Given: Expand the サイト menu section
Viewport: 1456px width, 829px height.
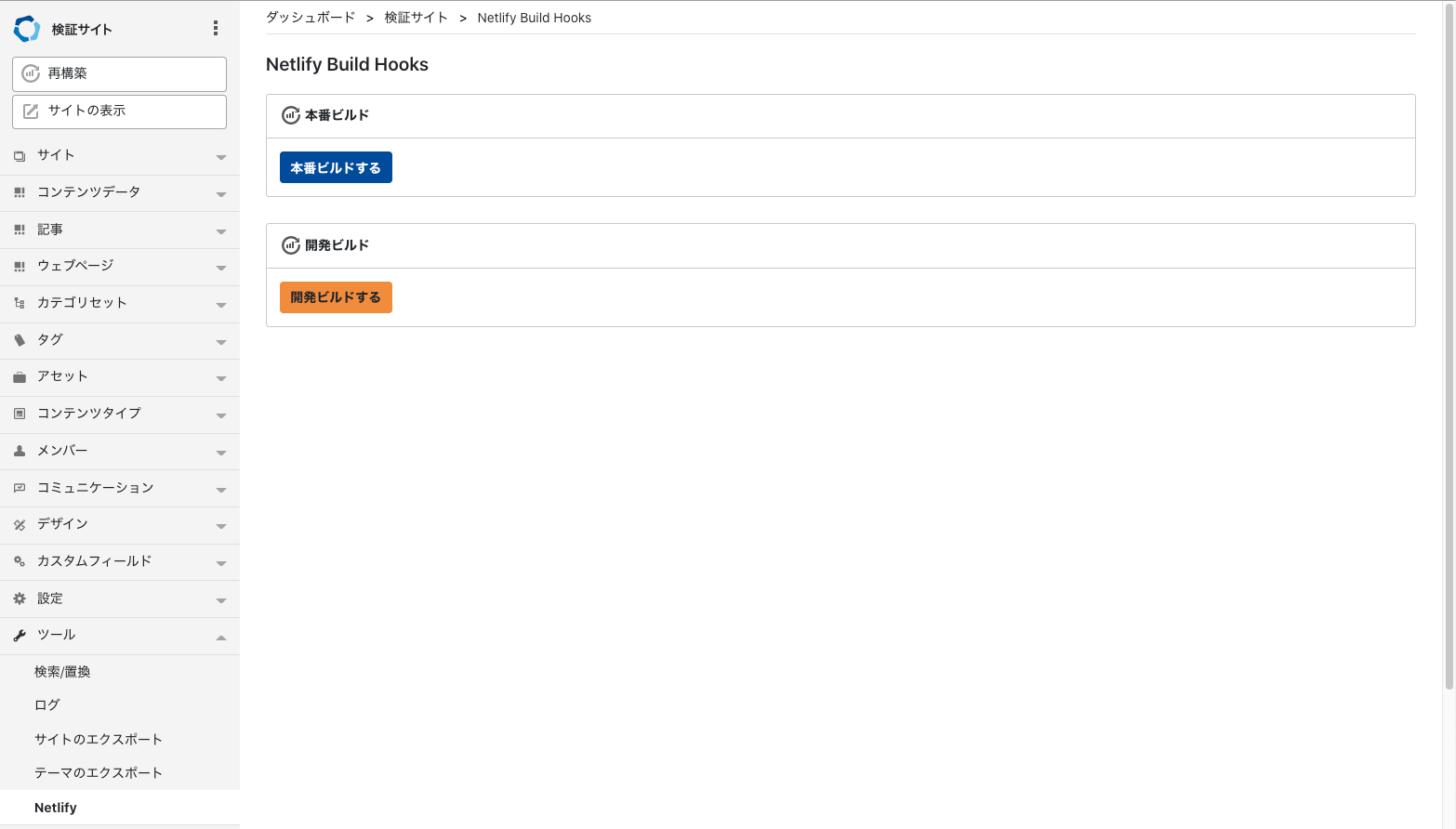Looking at the screenshot, I should (x=221, y=157).
